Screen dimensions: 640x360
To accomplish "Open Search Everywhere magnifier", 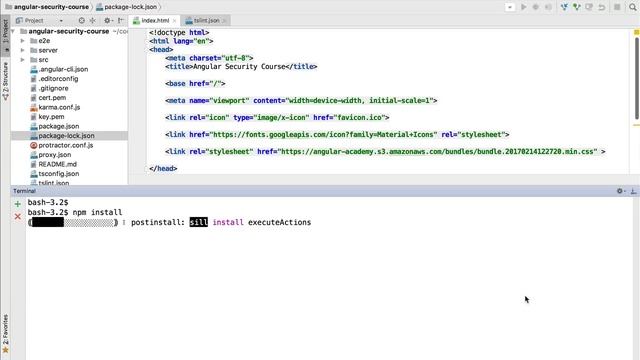I will (633, 7).
